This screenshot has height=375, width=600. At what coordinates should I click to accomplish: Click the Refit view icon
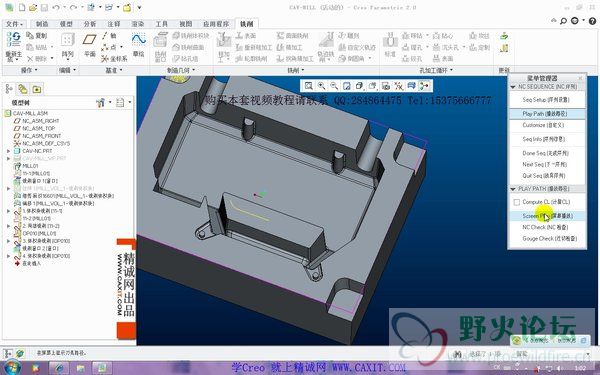308,86
